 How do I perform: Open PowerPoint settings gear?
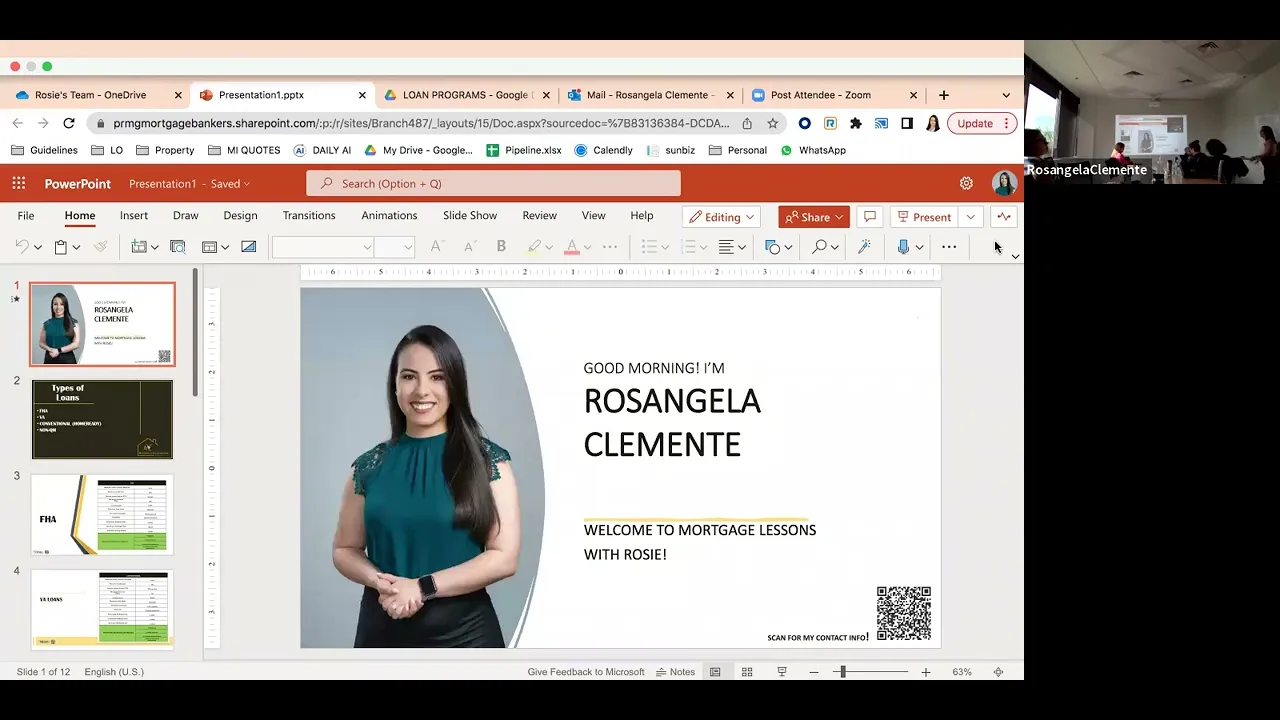[966, 183]
